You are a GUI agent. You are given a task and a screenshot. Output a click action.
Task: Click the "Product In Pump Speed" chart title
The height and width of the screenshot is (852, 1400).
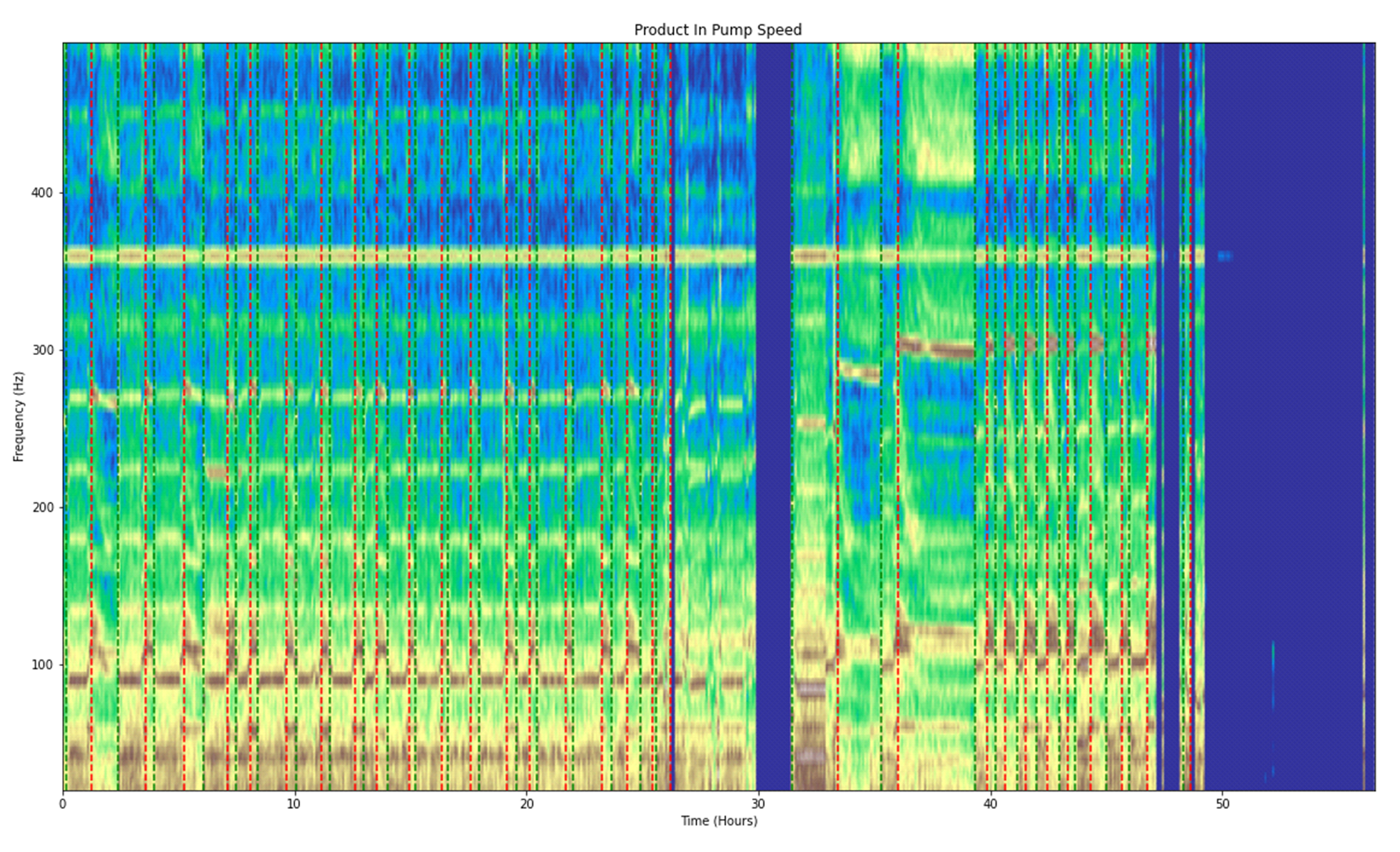coord(718,30)
